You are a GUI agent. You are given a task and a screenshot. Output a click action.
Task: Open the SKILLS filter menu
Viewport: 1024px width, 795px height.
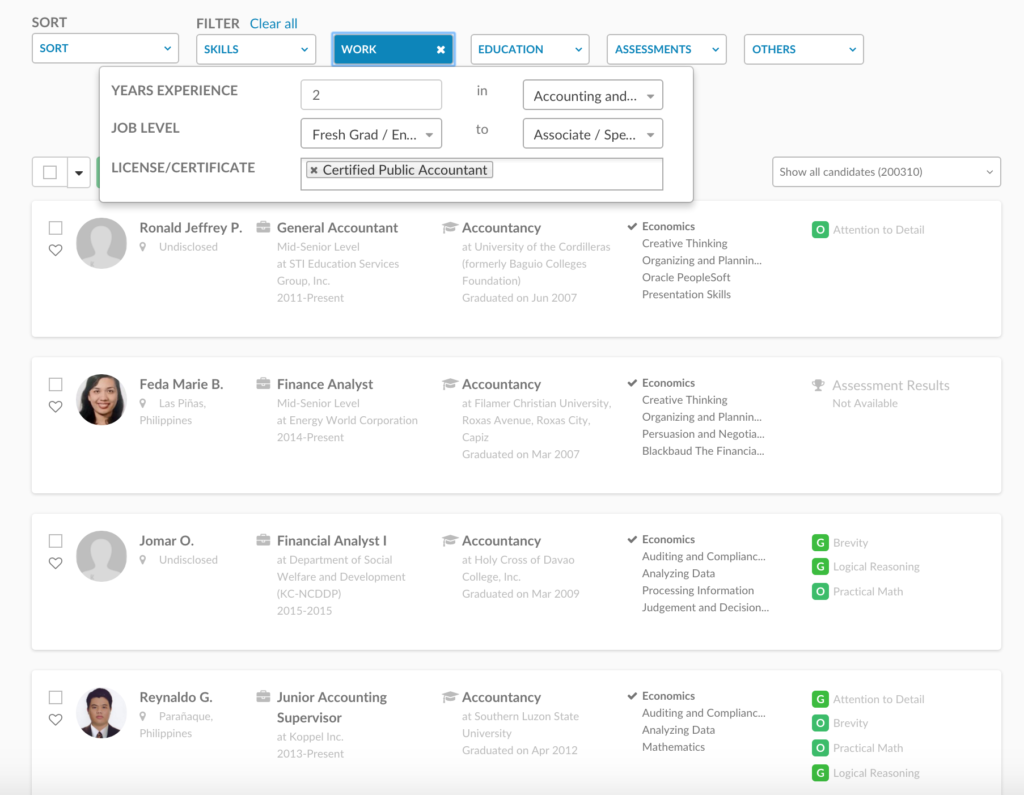256,48
